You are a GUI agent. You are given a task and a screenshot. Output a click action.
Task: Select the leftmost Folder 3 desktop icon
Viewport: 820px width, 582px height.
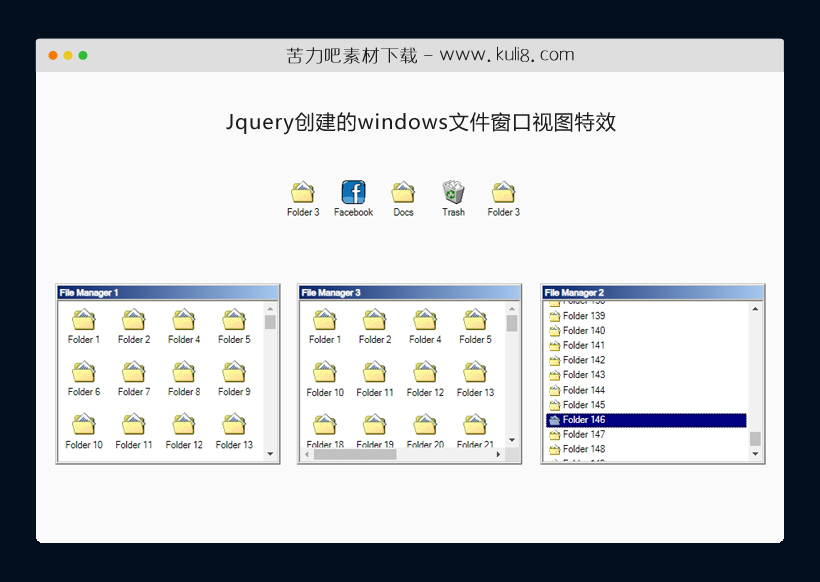(x=303, y=191)
